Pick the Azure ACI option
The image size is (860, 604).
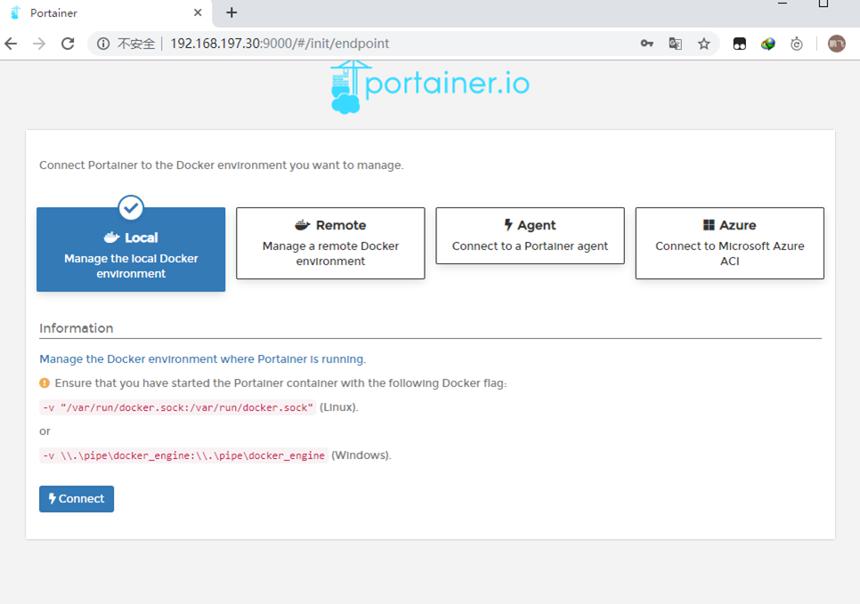pyautogui.click(x=729, y=243)
